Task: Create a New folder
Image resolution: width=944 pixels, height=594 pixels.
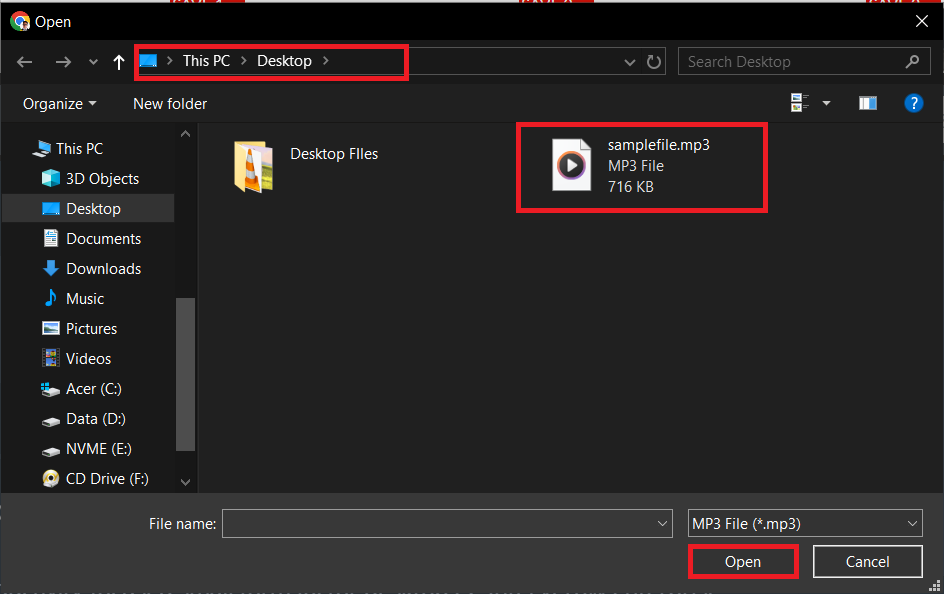Action: [x=169, y=103]
